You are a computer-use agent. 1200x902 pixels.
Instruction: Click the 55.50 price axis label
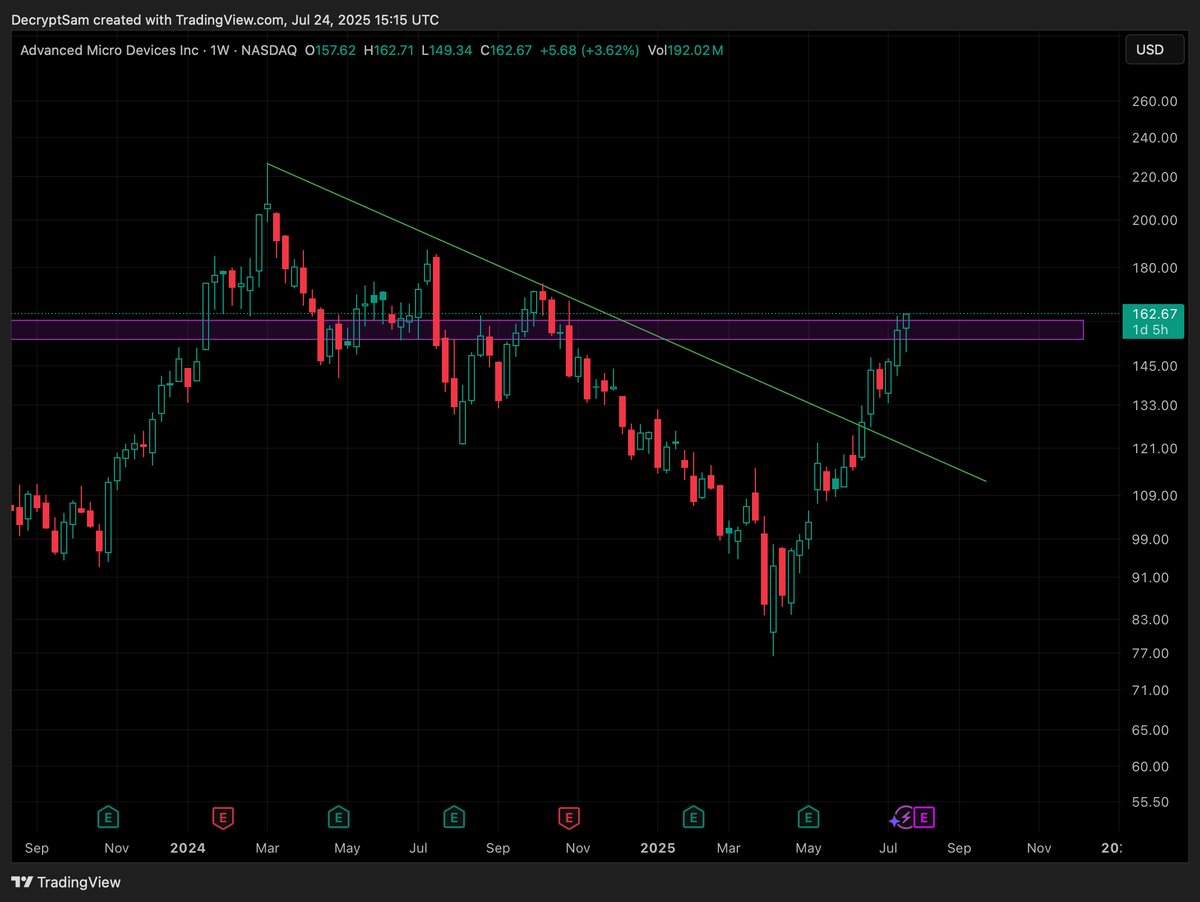click(x=1151, y=802)
